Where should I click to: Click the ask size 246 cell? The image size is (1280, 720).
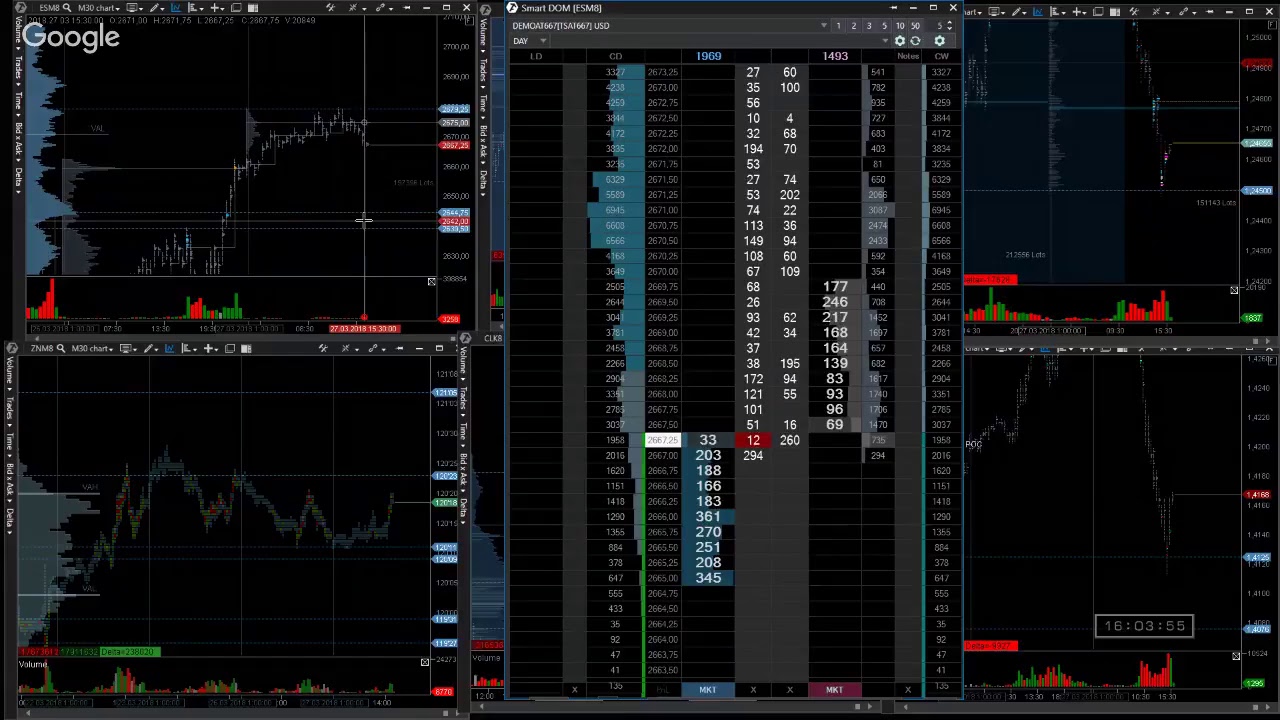click(835, 302)
